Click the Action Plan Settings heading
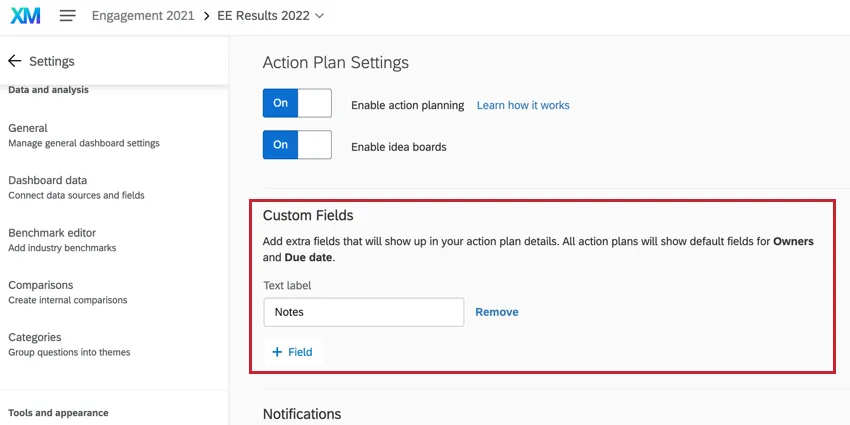This screenshot has height=425, width=850. (x=336, y=62)
